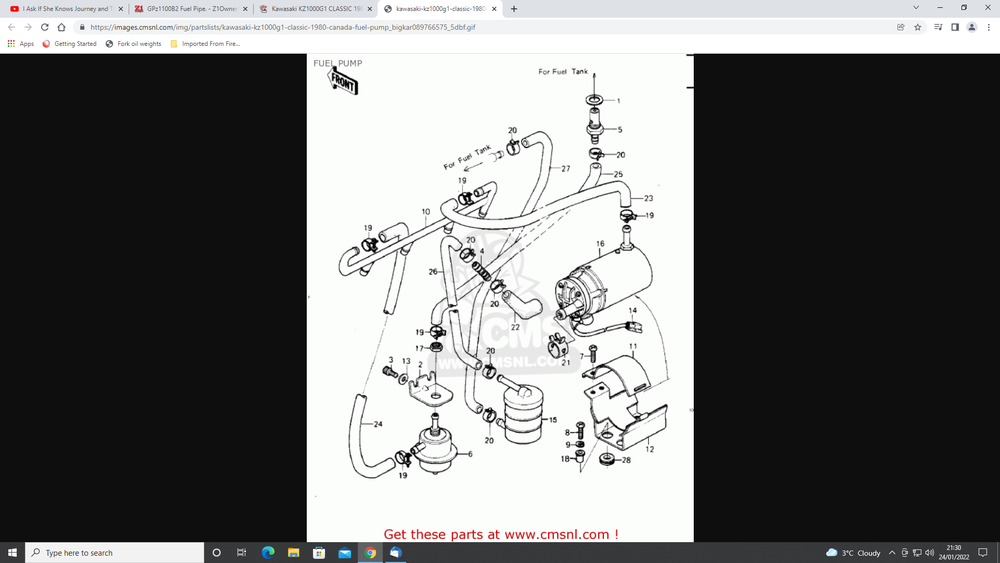This screenshot has width=1000, height=563.
Task: Open the user profile avatar
Action: point(972,27)
